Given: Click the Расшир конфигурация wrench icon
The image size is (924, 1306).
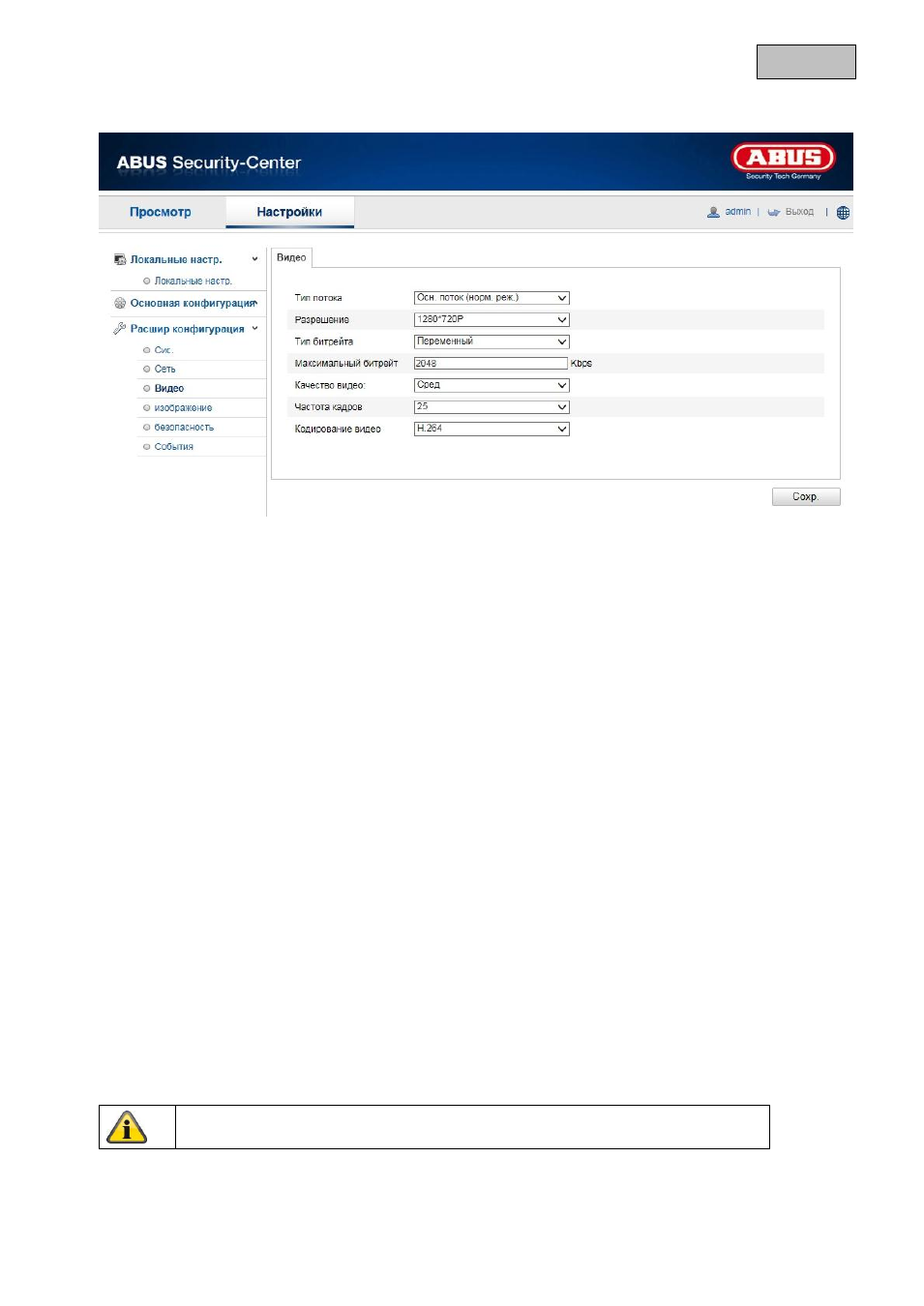Looking at the screenshot, I should (120, 329).
